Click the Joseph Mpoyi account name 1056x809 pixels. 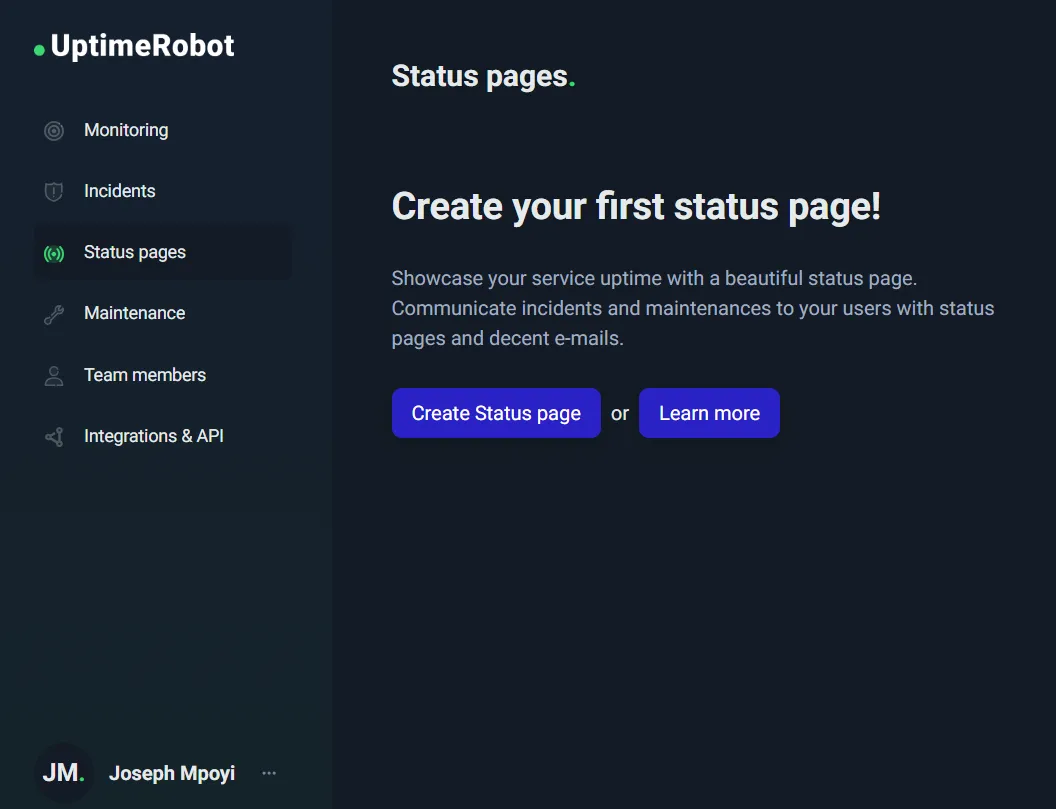pos(172,773)
